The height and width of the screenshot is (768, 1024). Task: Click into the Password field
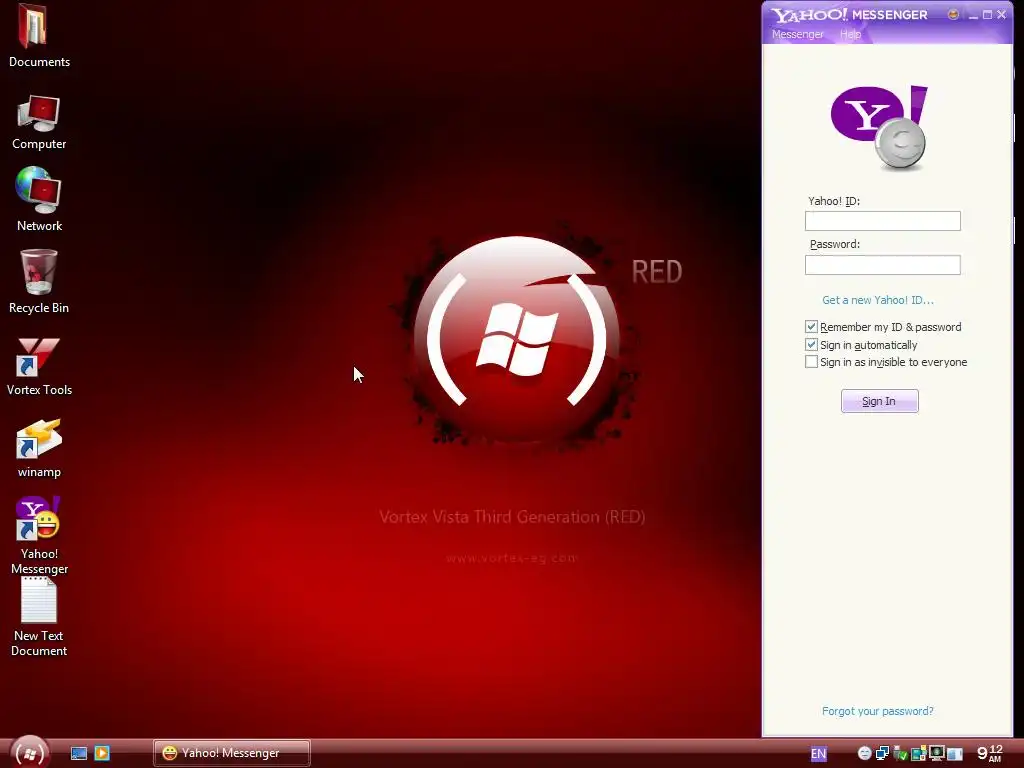point(882,264)
